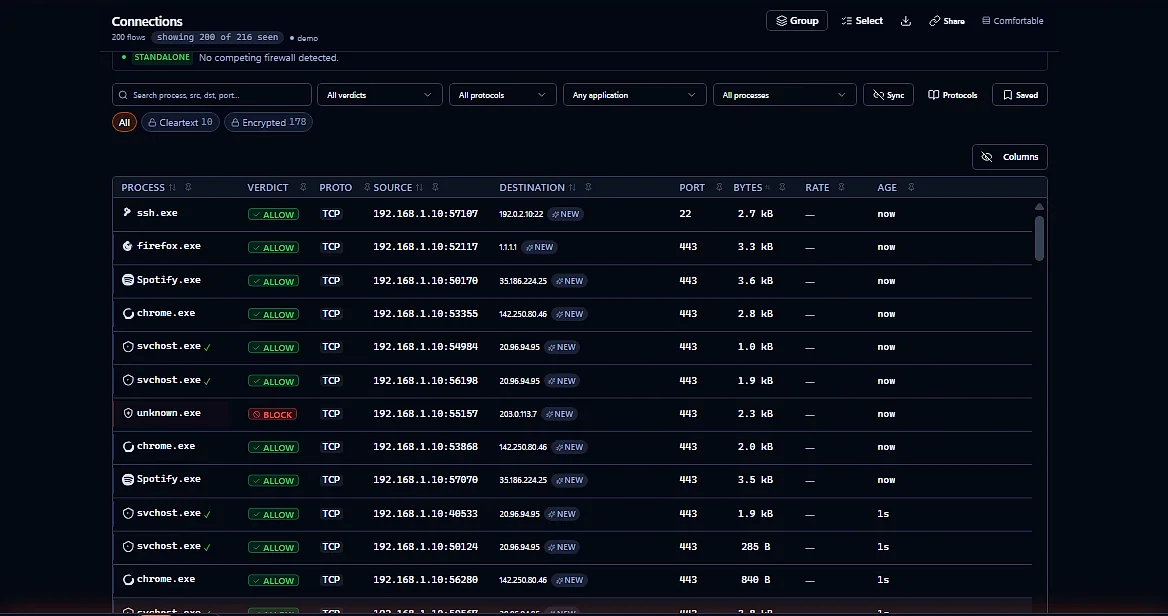Click the search process input field
The height and width of the screenshot is (616, 1168).
coord(212,95)
